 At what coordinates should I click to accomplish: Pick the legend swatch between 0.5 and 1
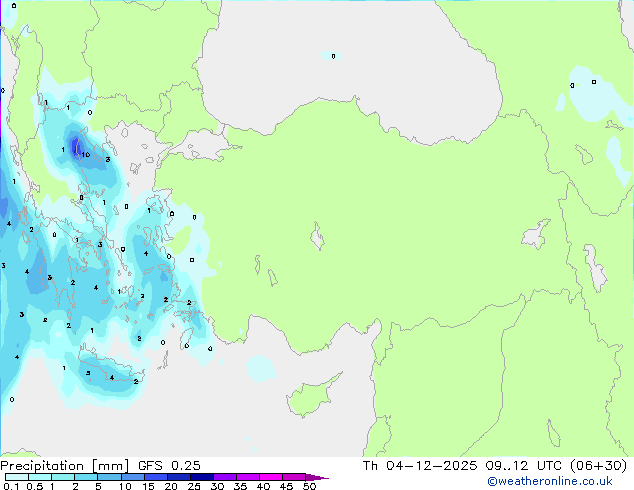pos(40,477)
